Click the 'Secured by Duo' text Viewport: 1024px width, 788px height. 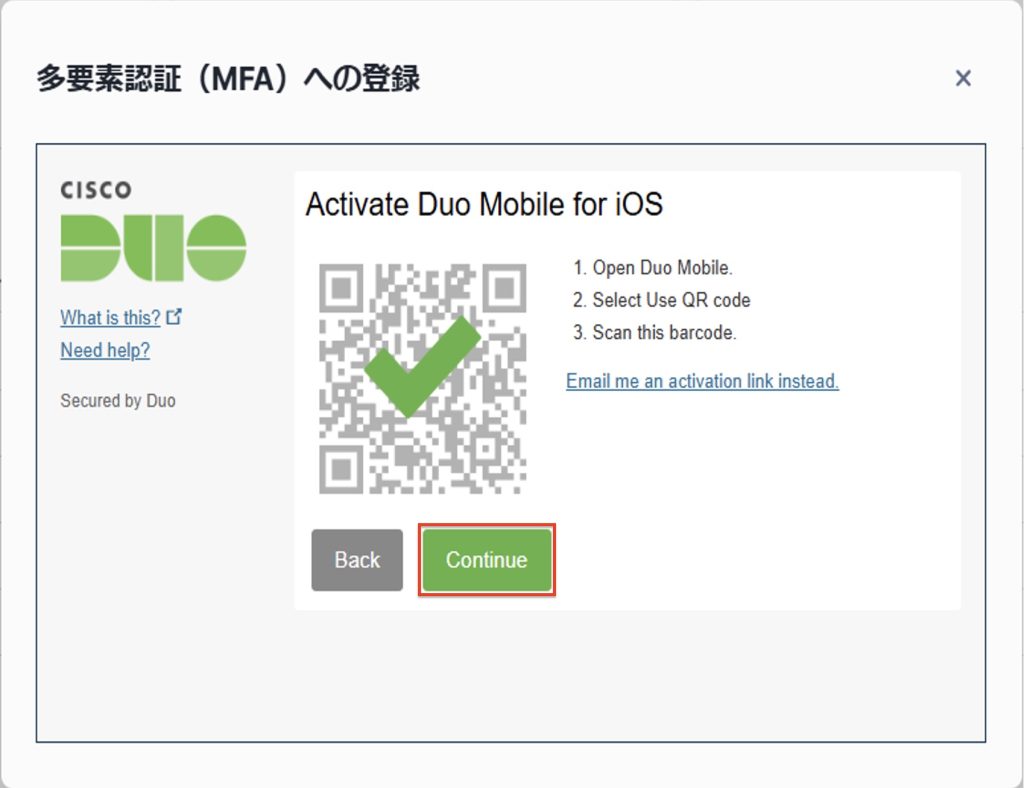tap(118, 400)
